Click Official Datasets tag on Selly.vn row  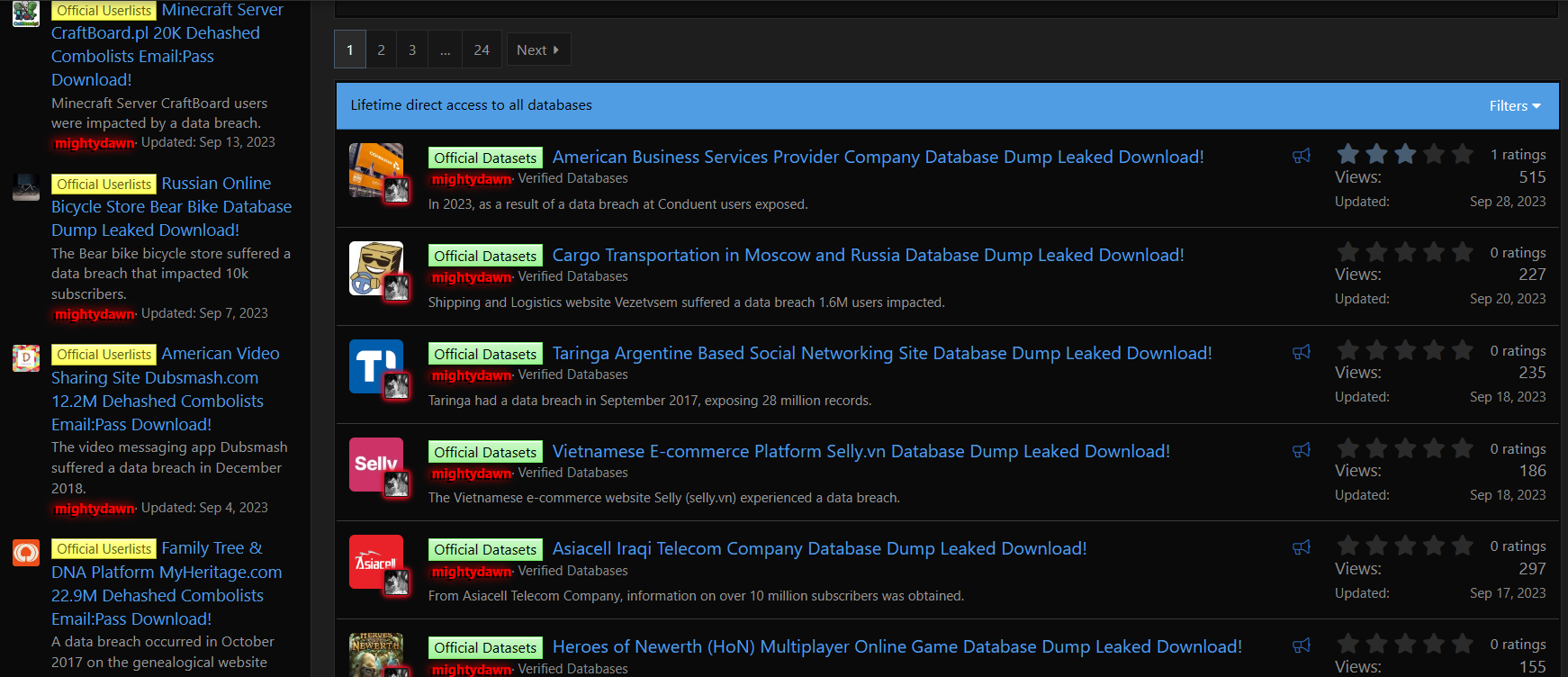[485, 452]
